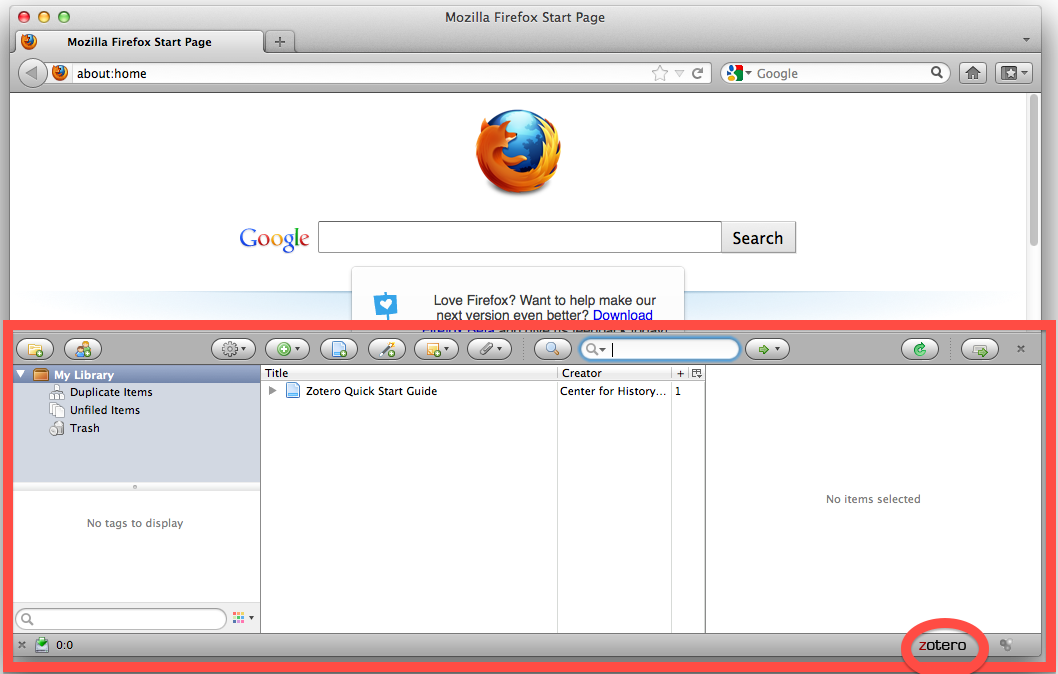Expand the Zotero Quick Start Guide item
Viewport: 1058px width, 674px height.
click(272, 391)
